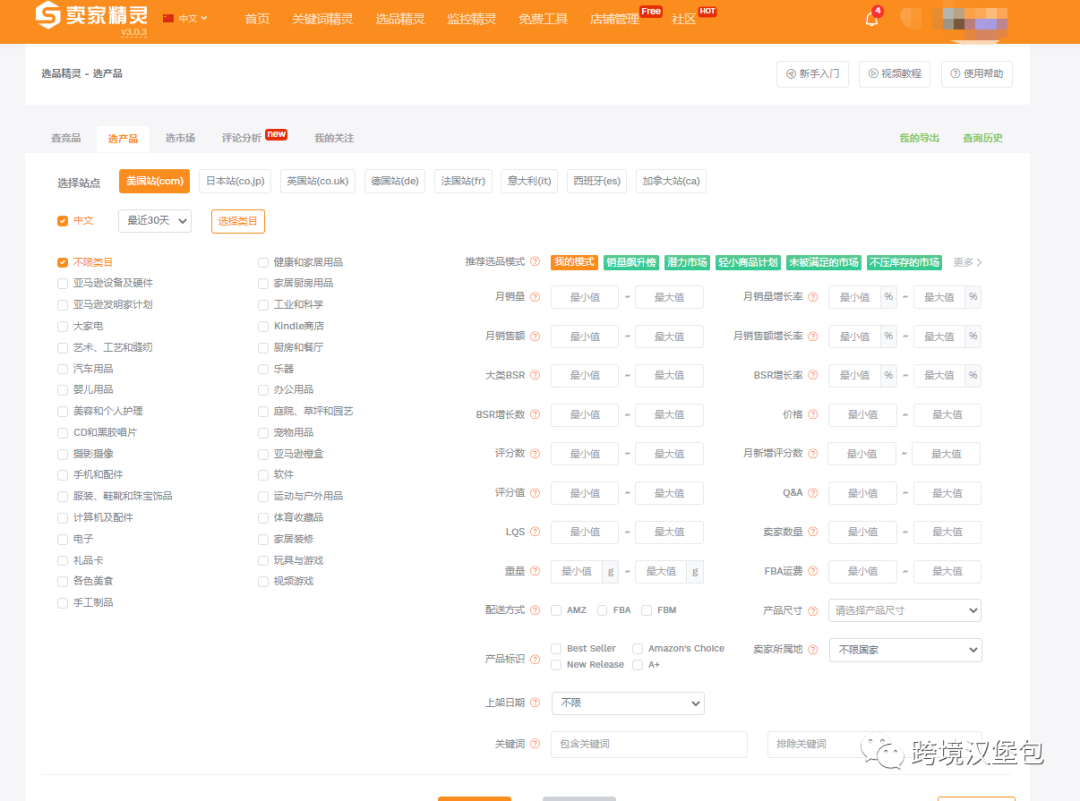Switch to the 选市场 tab
This screenshot has width=1080, height=801.
tap(180, 138)
